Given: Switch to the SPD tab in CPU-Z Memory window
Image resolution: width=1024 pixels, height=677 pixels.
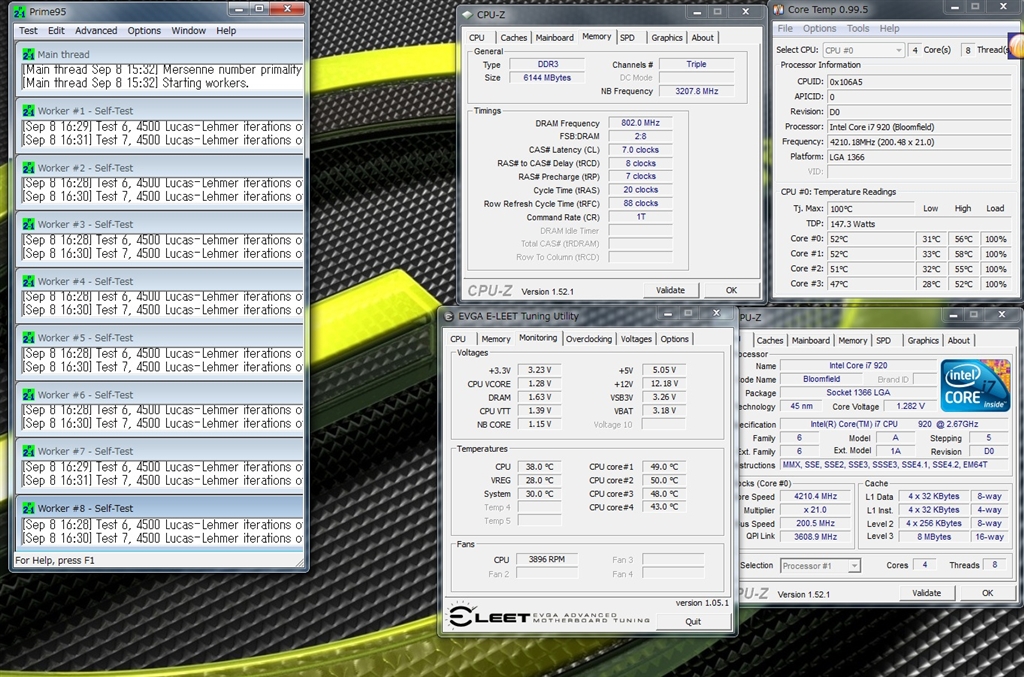Looking at the screenshot, I should click(x=627, y=38).
